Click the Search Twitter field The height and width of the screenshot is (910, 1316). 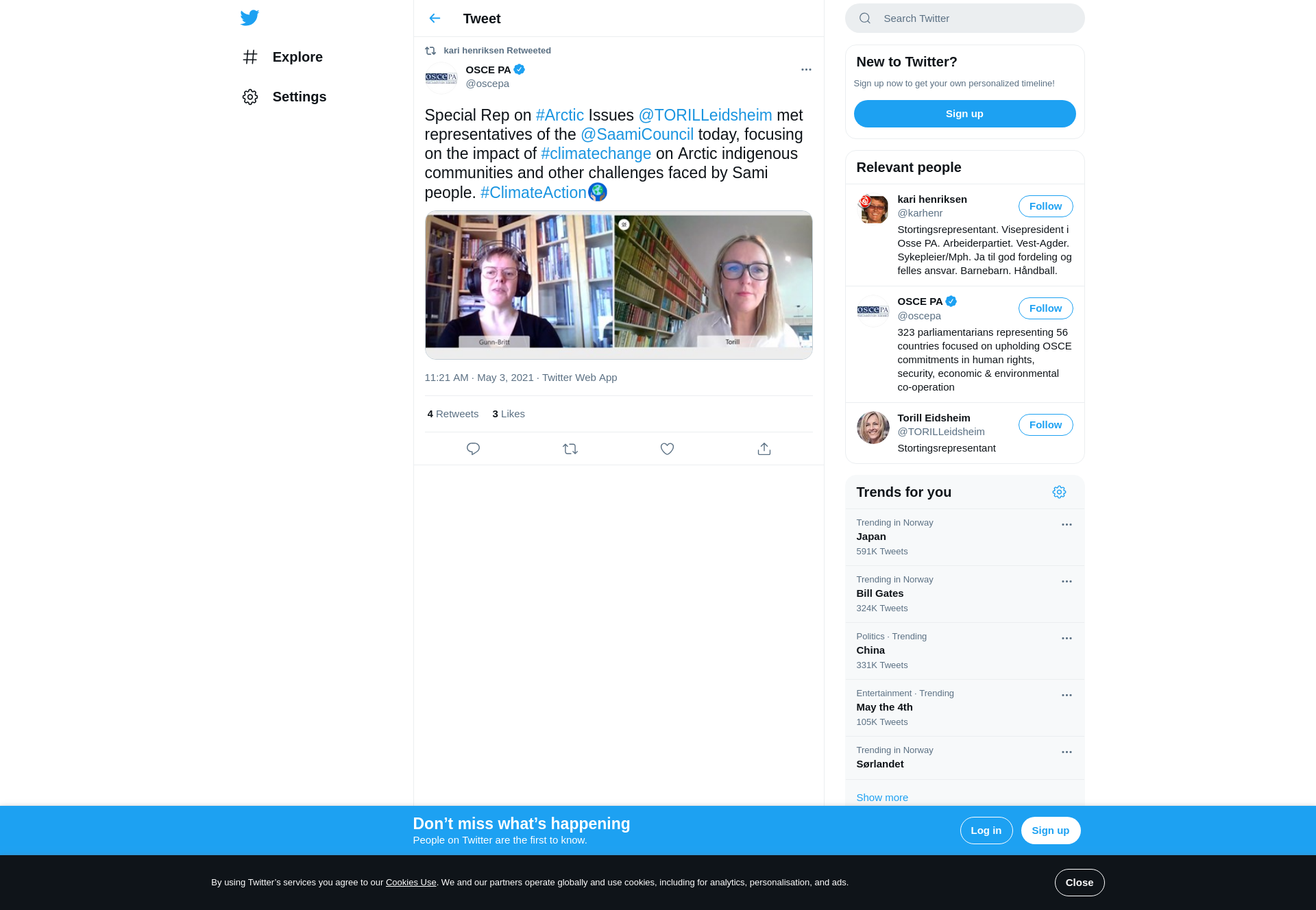click(x=973, y=19)
